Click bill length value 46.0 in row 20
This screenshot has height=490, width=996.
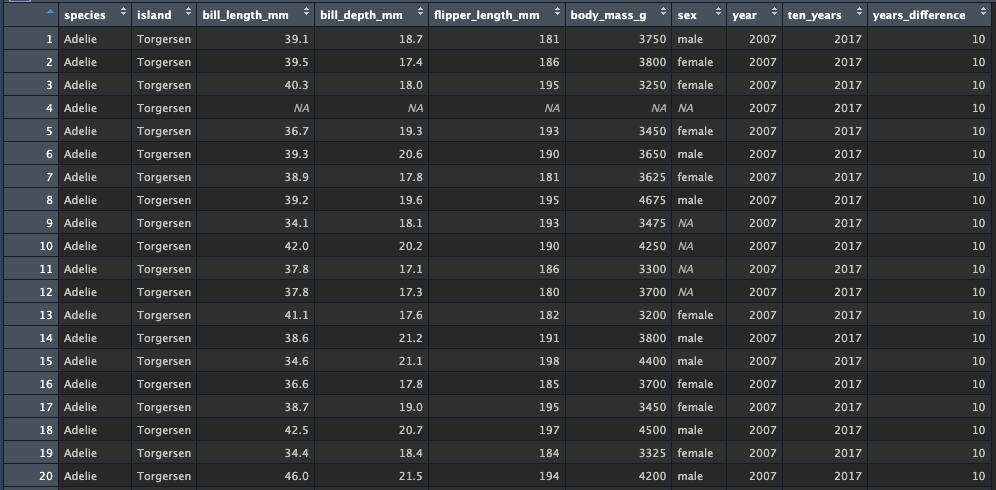297,476
